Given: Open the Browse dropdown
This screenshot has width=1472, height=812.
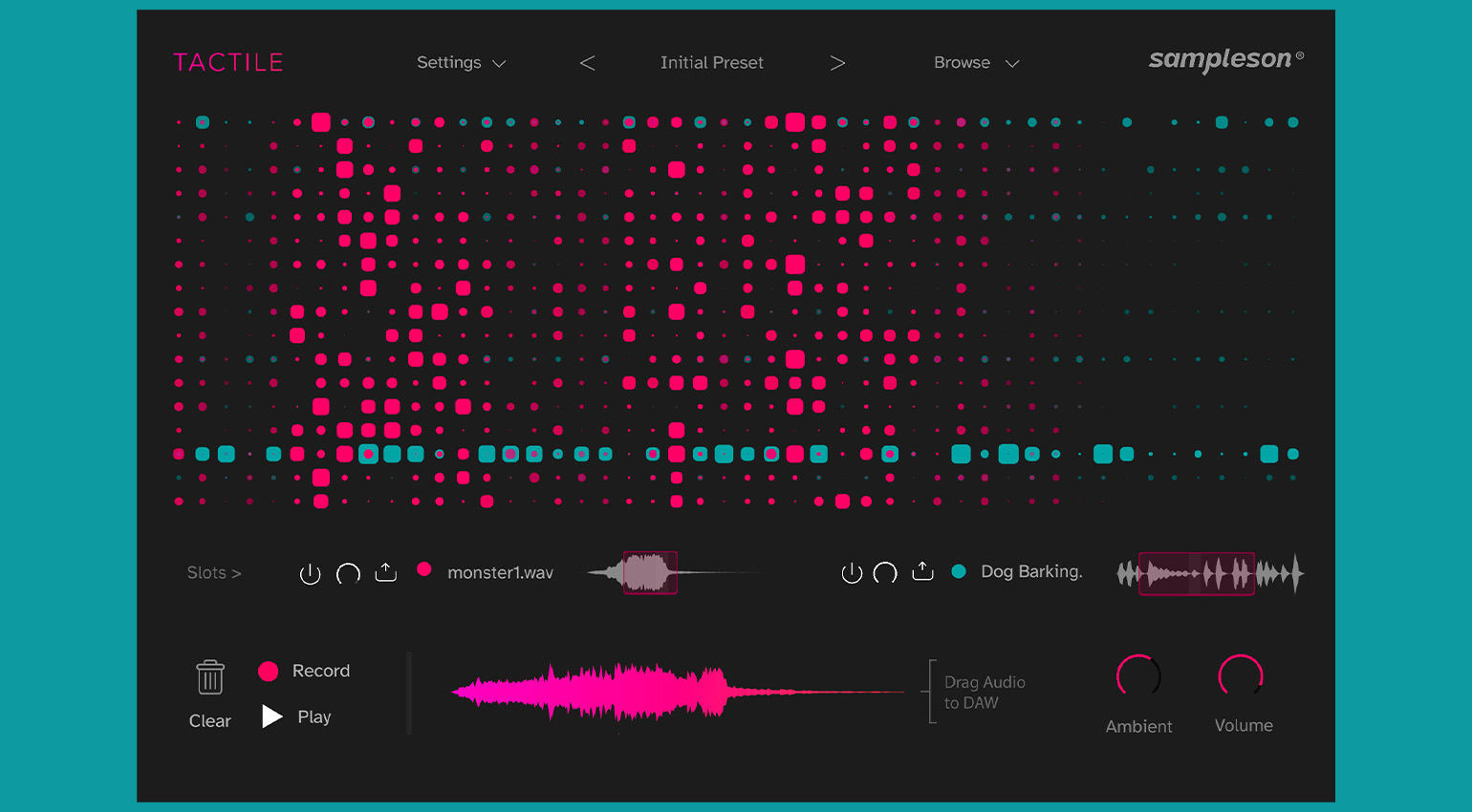Looking at the screenshot, I should coord(977,63).
